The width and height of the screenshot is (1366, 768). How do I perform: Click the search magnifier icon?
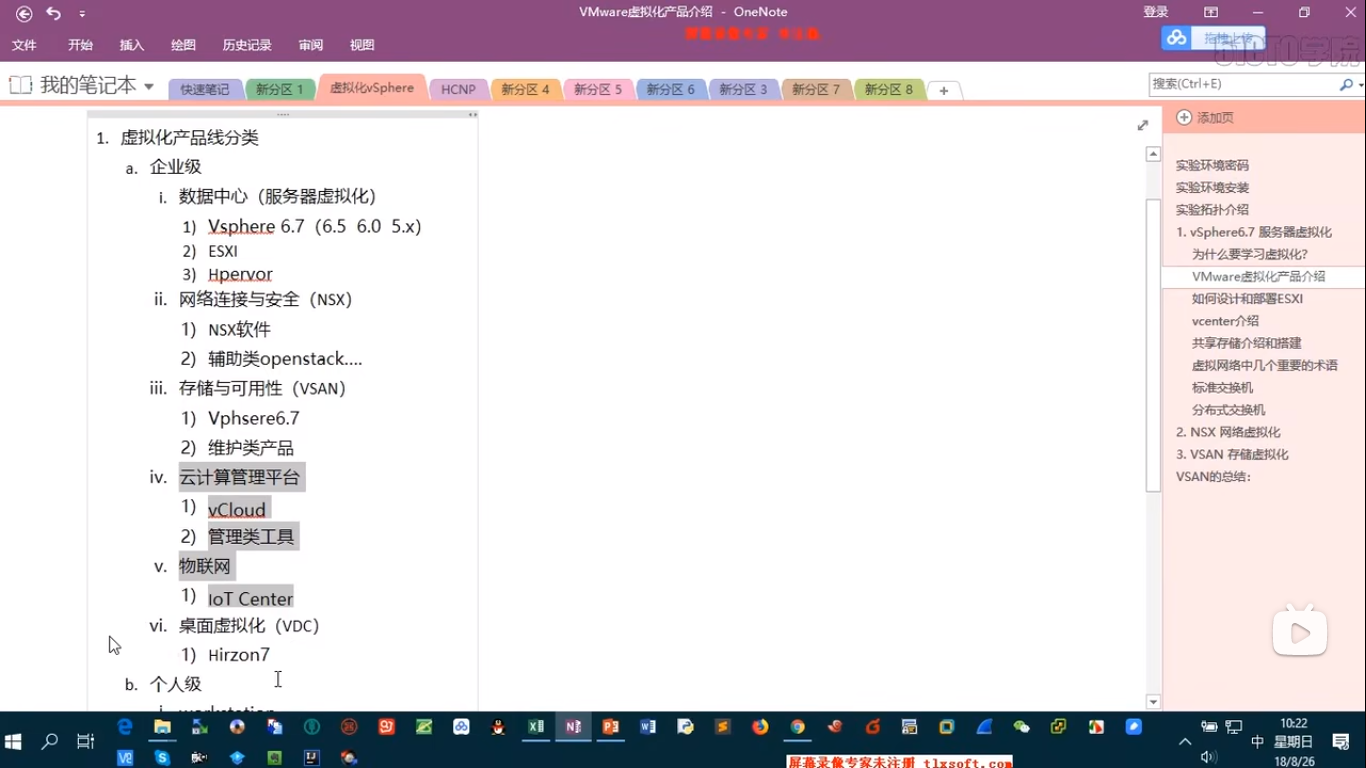[1346, 85]
